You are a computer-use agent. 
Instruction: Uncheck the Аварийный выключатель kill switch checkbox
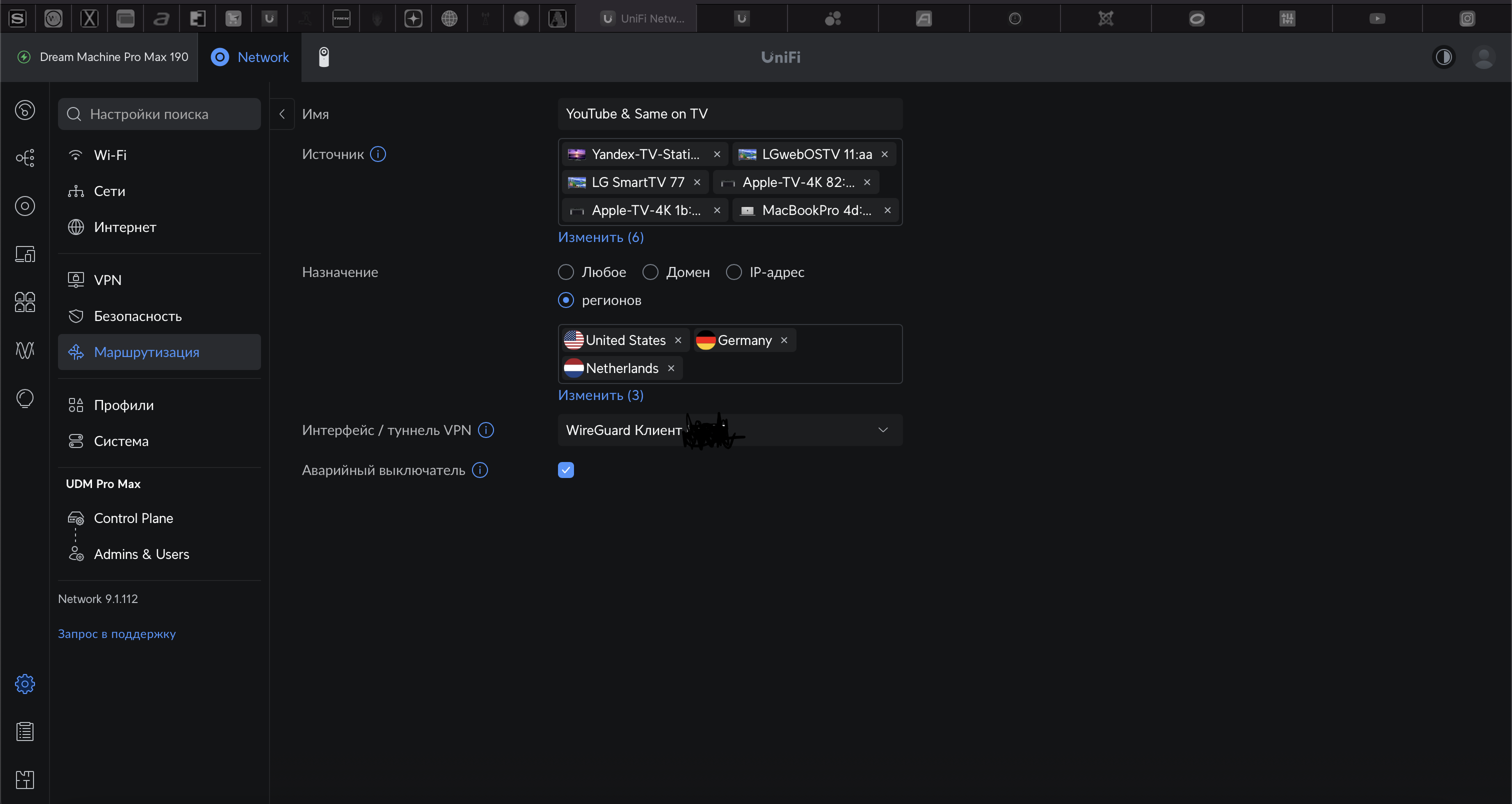pyautogui.click(x=566, y=470)
